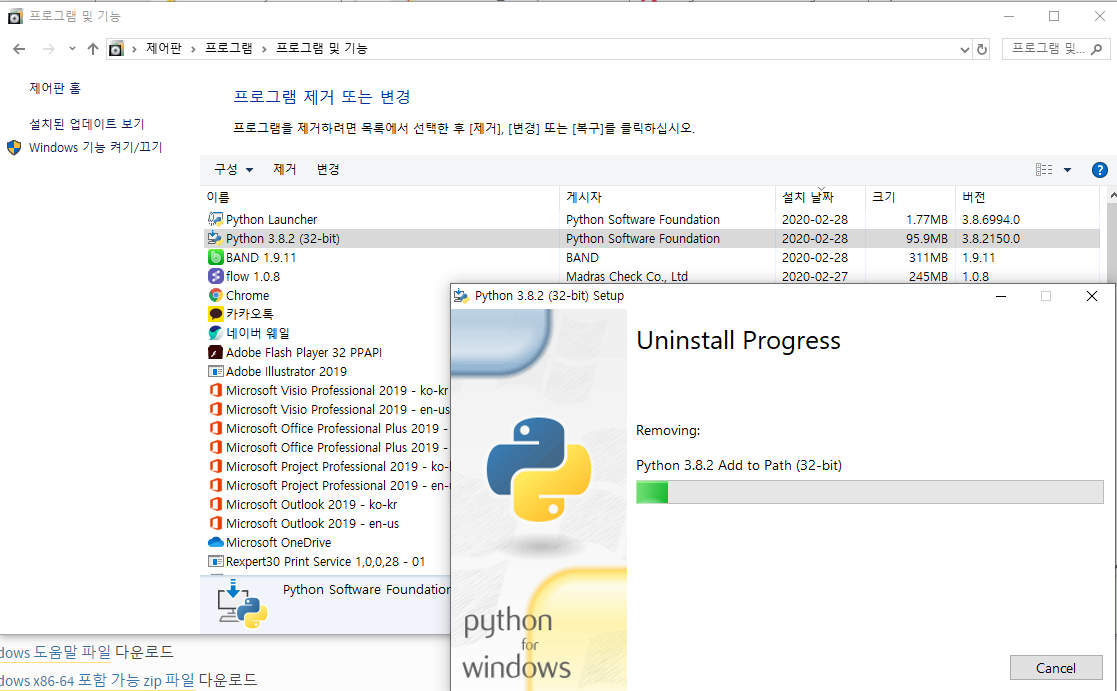
Task: Click the 프로그램 breadcrumb segment
Action: pos(229,48)
